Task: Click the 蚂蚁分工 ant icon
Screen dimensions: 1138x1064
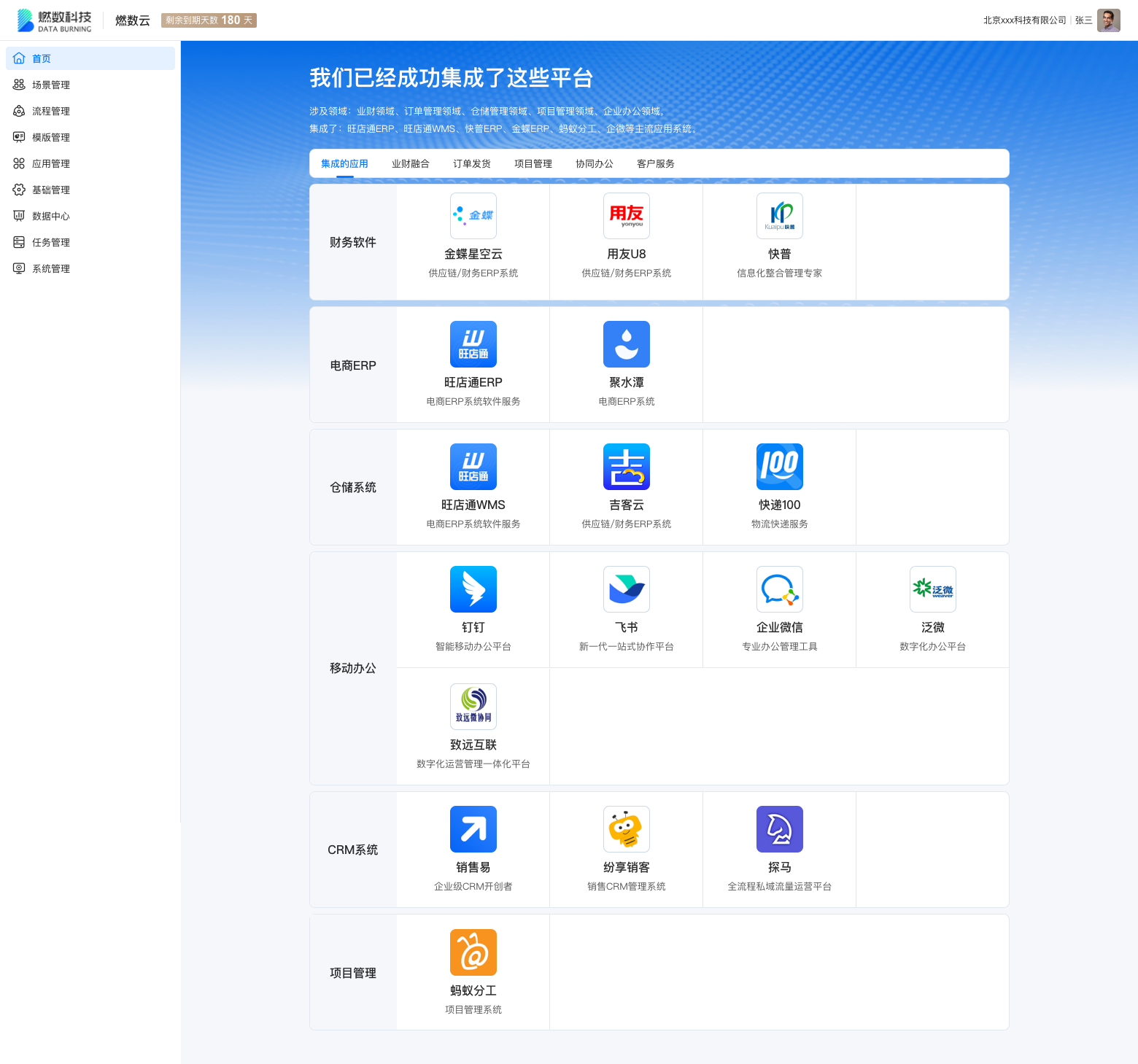Action: [x=473, y=952]
